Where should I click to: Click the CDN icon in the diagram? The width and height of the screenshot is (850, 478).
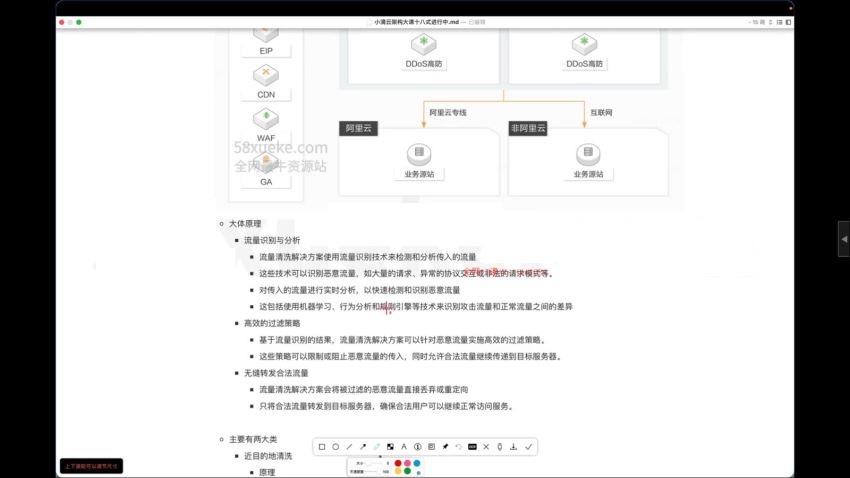click(x=266, y=75)
